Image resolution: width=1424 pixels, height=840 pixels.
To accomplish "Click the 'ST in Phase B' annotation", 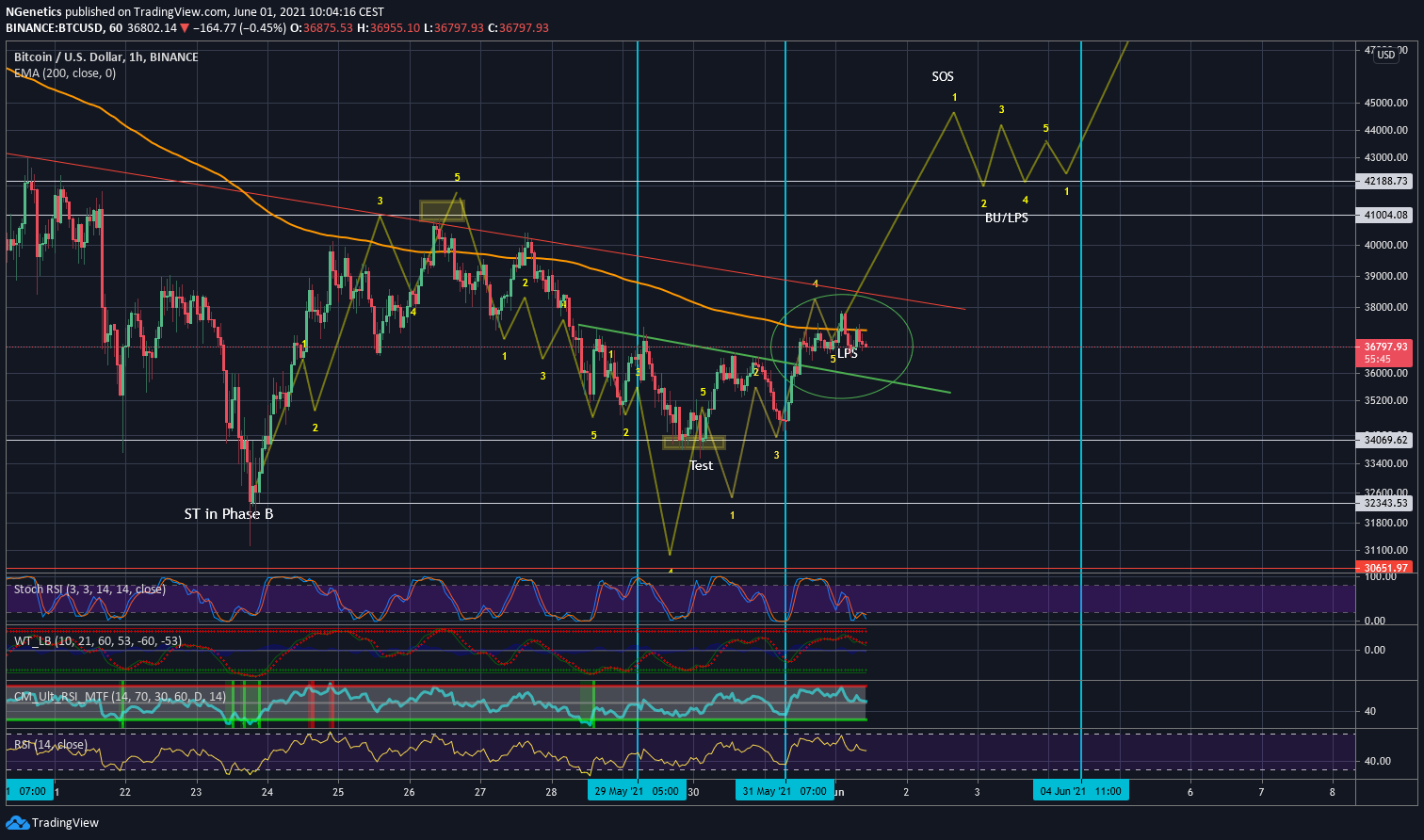I will pos(229,514).
